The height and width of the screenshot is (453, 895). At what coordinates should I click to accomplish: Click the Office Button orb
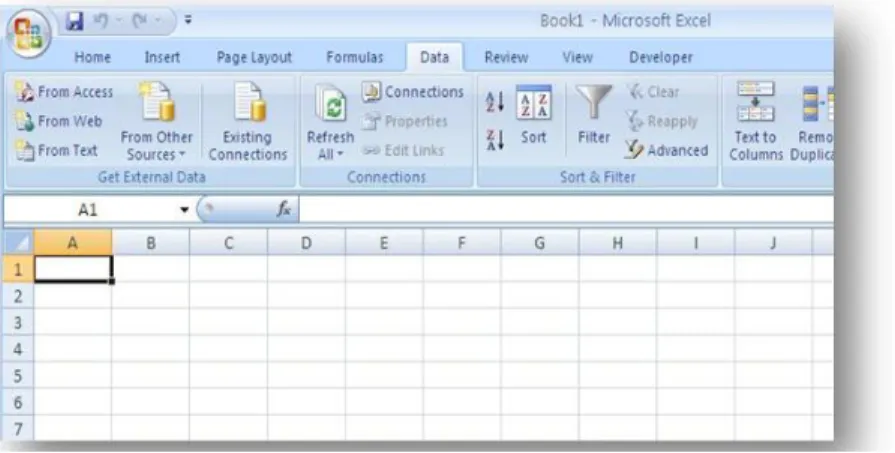coord(28,33)
